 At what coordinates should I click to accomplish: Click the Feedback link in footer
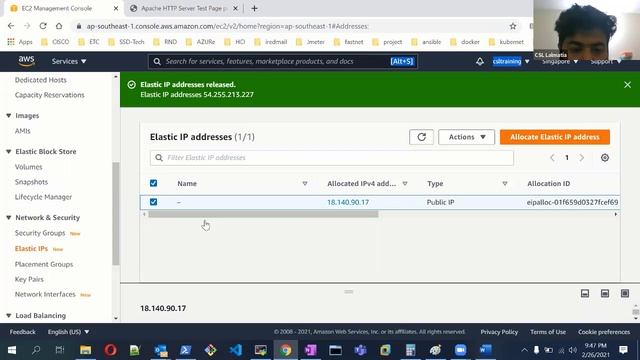click(x=23, y=332)
